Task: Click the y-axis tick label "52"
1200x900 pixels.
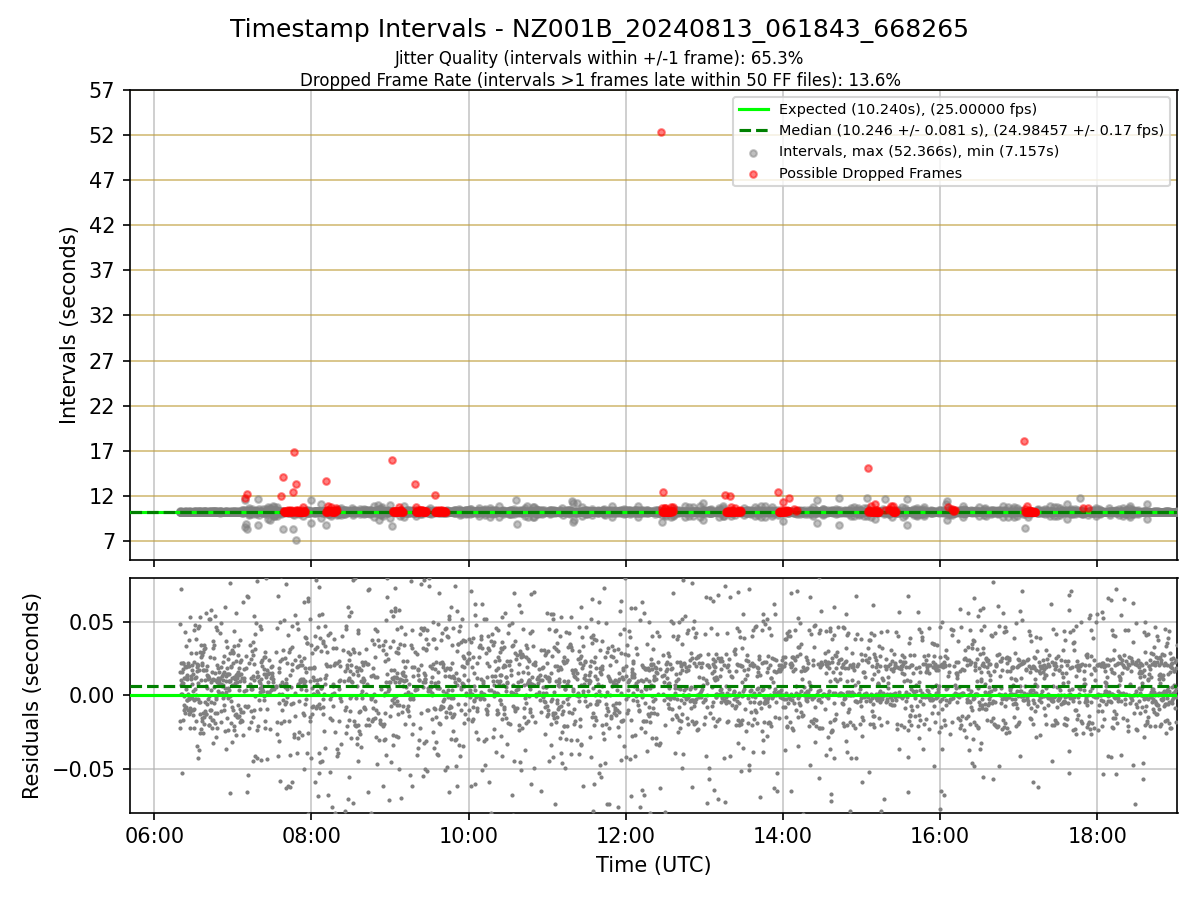Action: click(x=104, y=135)
